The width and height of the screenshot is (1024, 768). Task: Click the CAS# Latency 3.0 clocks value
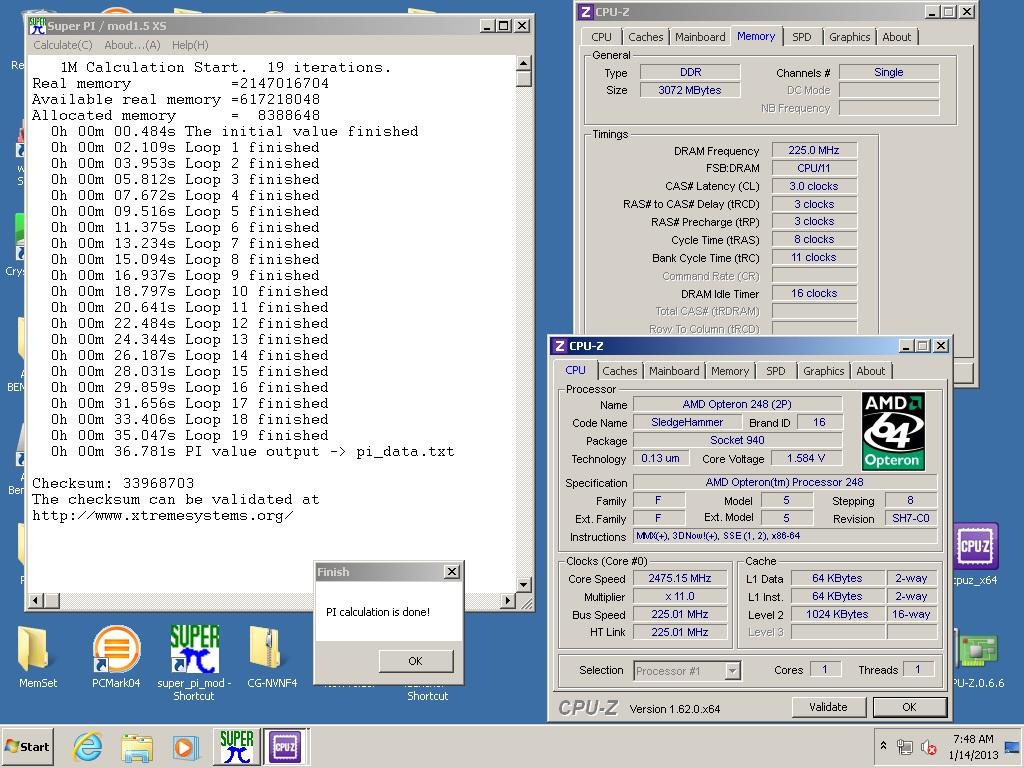tap(814, 186)
